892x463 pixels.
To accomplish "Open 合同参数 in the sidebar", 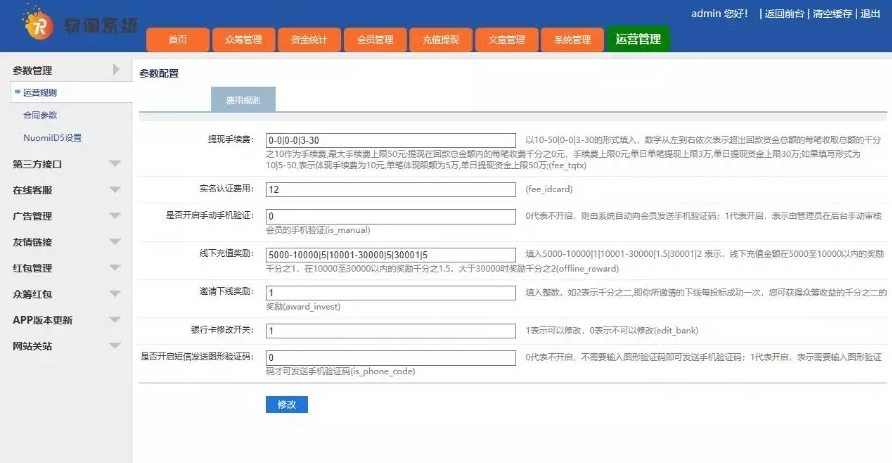I will 40,115.
